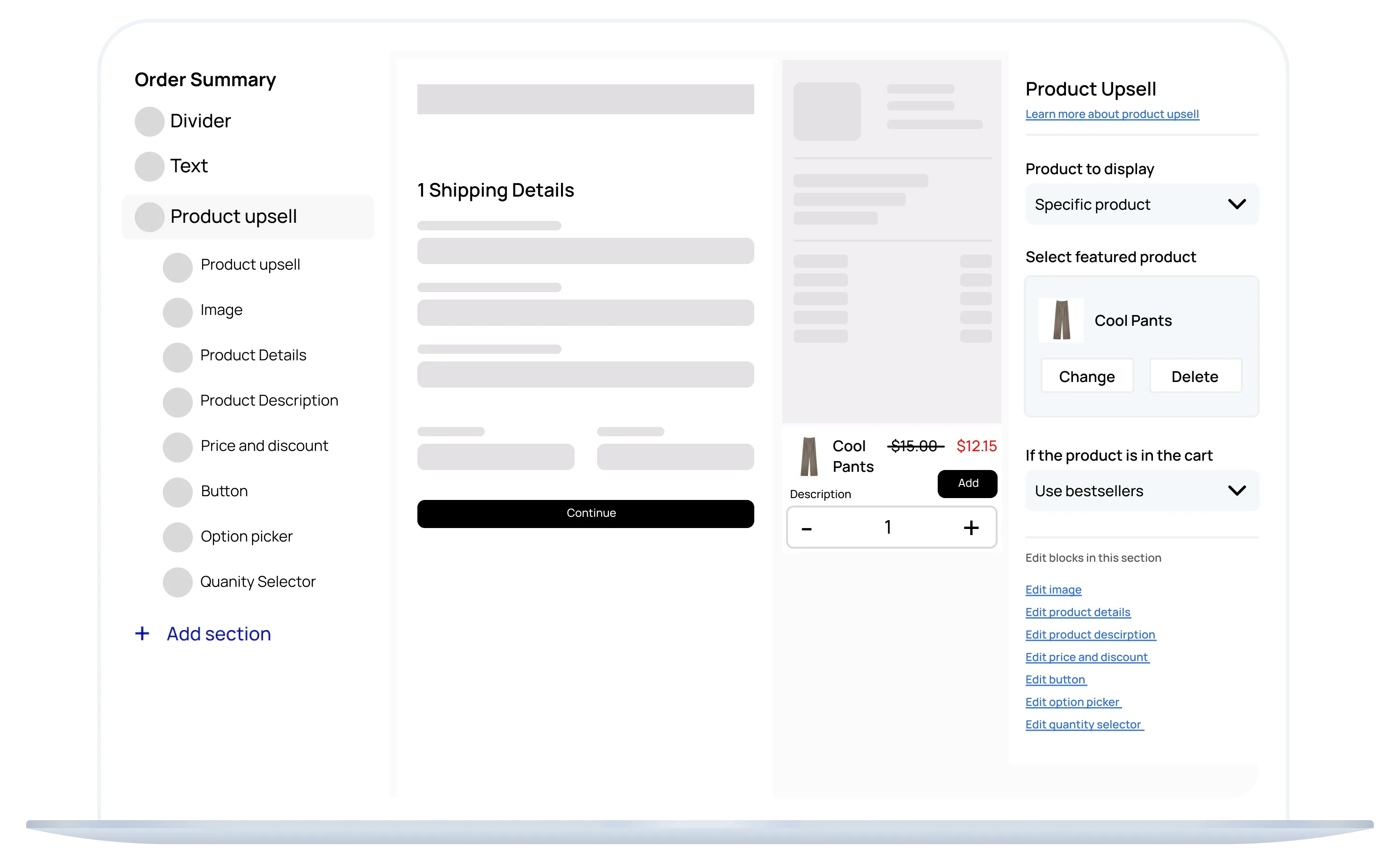This screenshot has height=859, width=1400.
Task: Increase quantity with the plus icon
Action: pyautogui.click(x=970, y=528)
